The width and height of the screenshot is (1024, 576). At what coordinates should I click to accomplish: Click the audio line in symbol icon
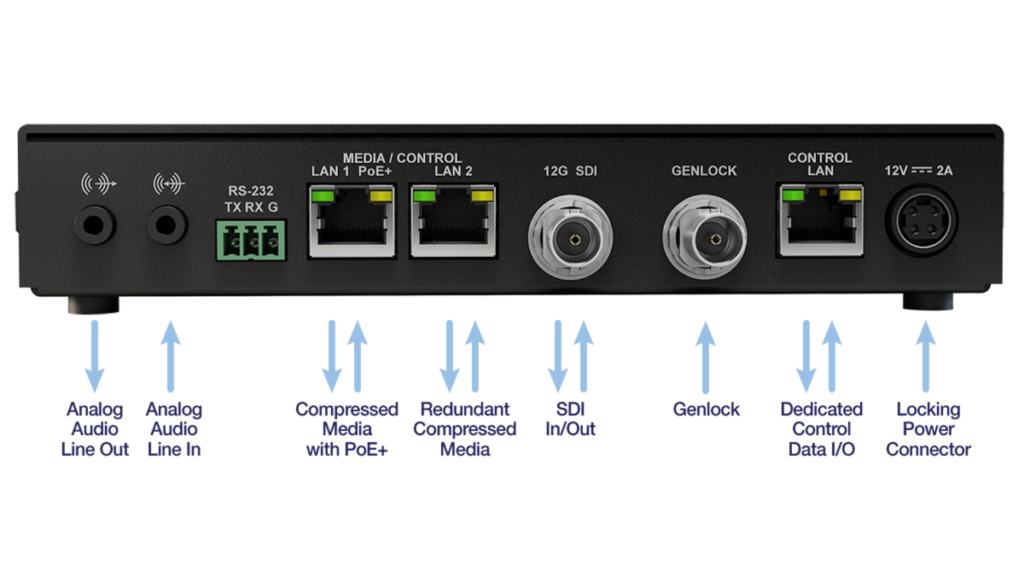[168, 184]
